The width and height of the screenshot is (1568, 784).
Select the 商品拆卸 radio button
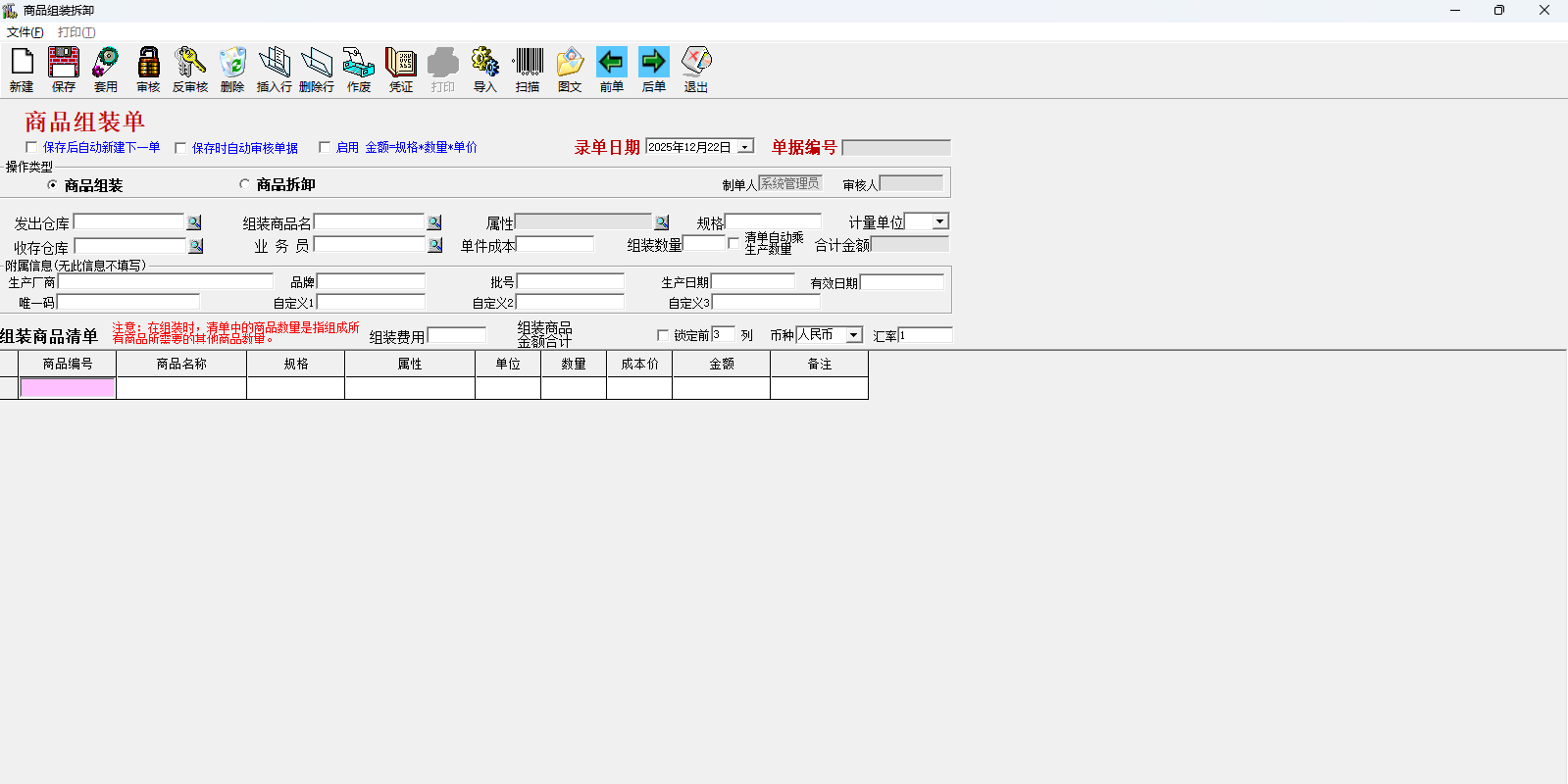[x=245, y=184]
